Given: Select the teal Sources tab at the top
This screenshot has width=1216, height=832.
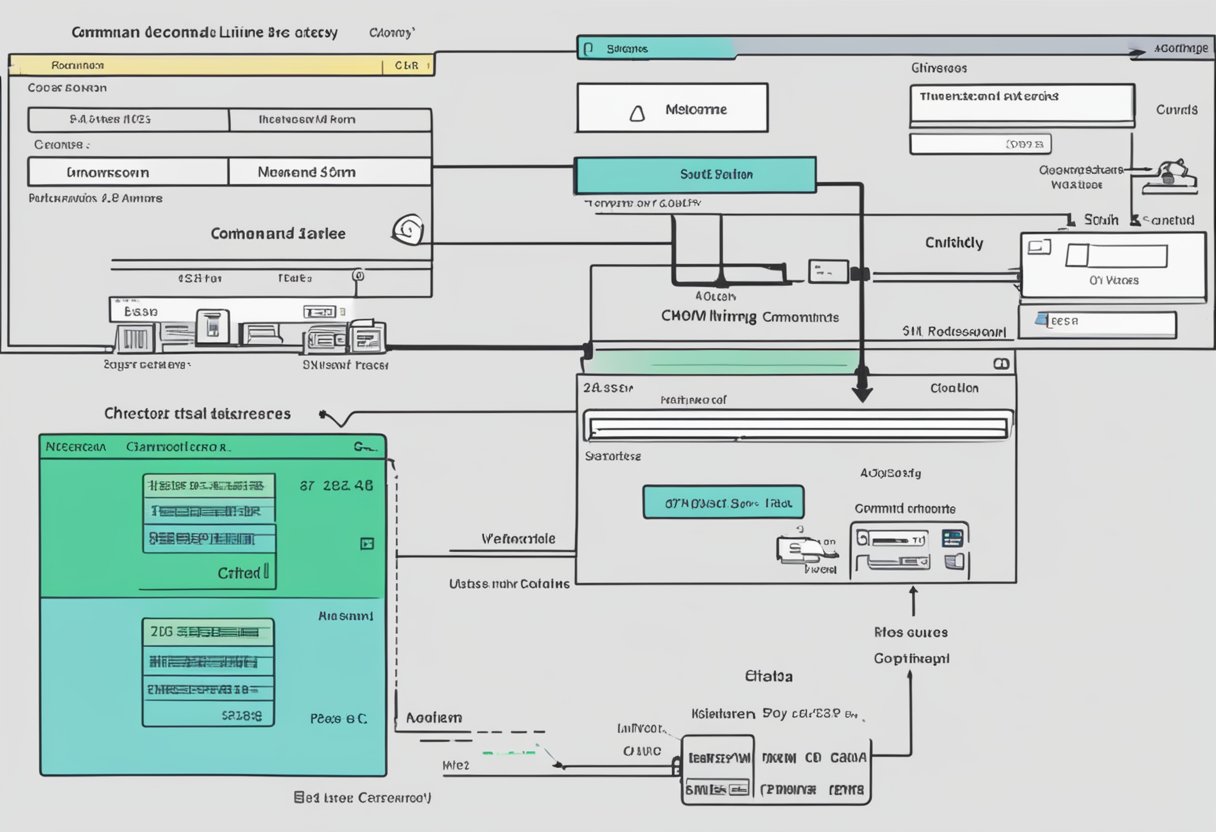Looking at the screenshot, I should click(656, 48).
